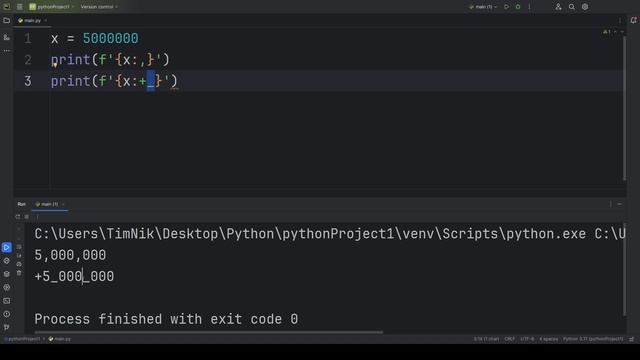Screen dimensions: 640x360
Task: Stop process in the Run panel toolbar
Action: point(27,217)
